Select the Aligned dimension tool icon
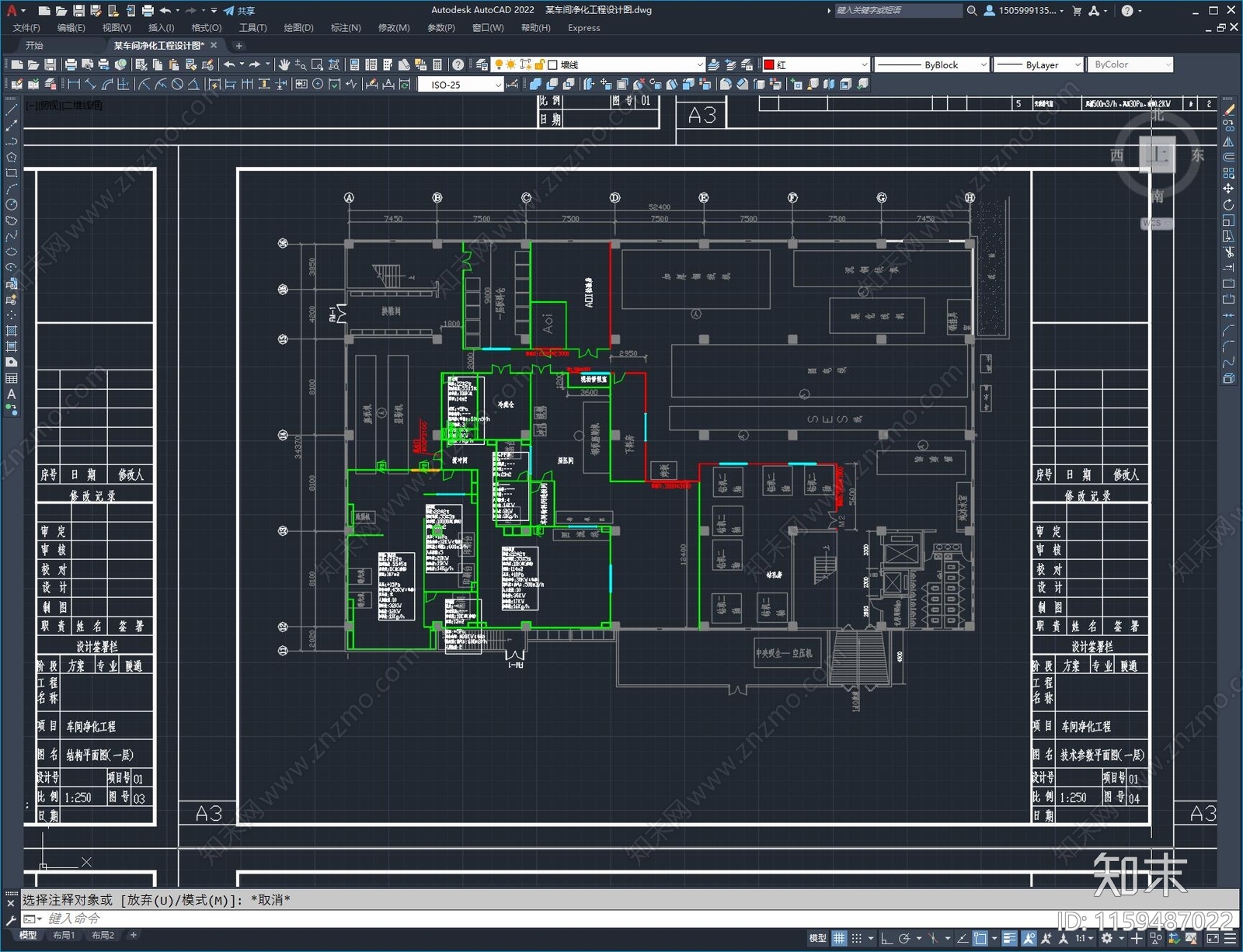 tap(90, 84)
